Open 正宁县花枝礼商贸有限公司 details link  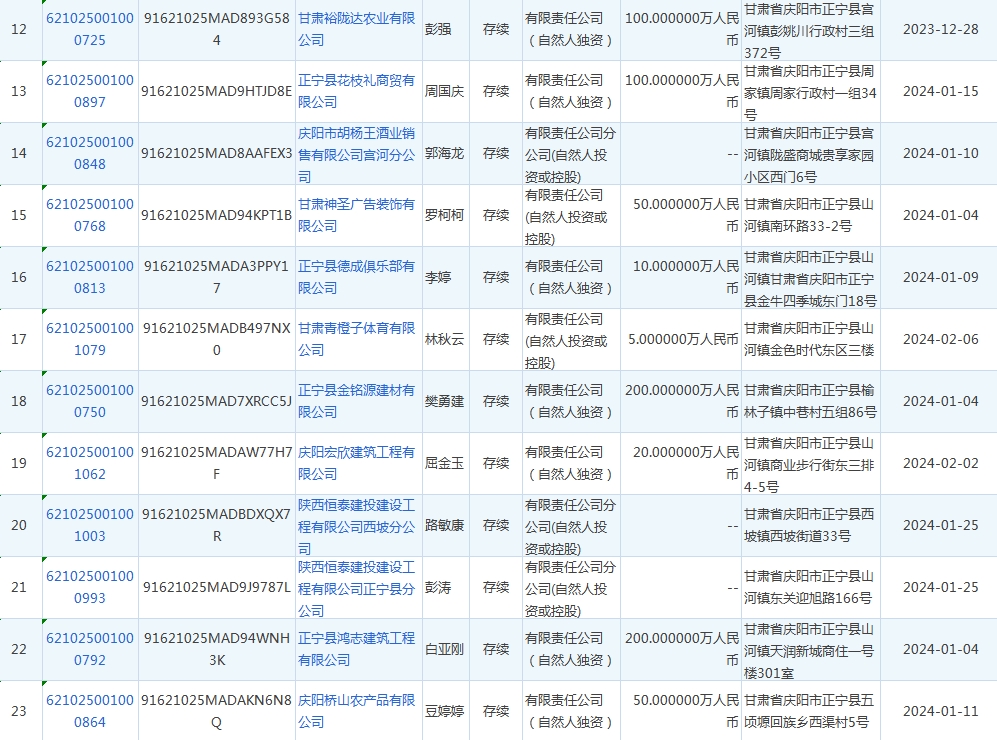356,90
